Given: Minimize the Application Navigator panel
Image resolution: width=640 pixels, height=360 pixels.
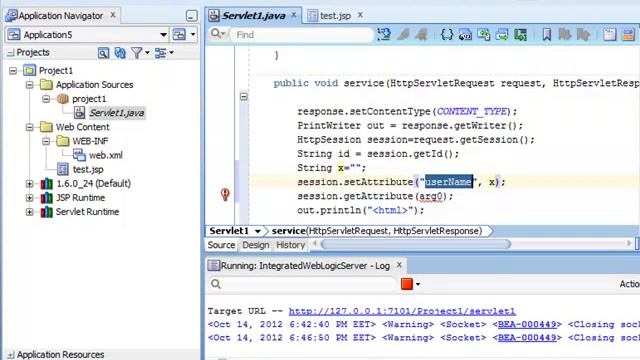Looking at the screenshot, I should pyautogui.click(x=191, y=16).
